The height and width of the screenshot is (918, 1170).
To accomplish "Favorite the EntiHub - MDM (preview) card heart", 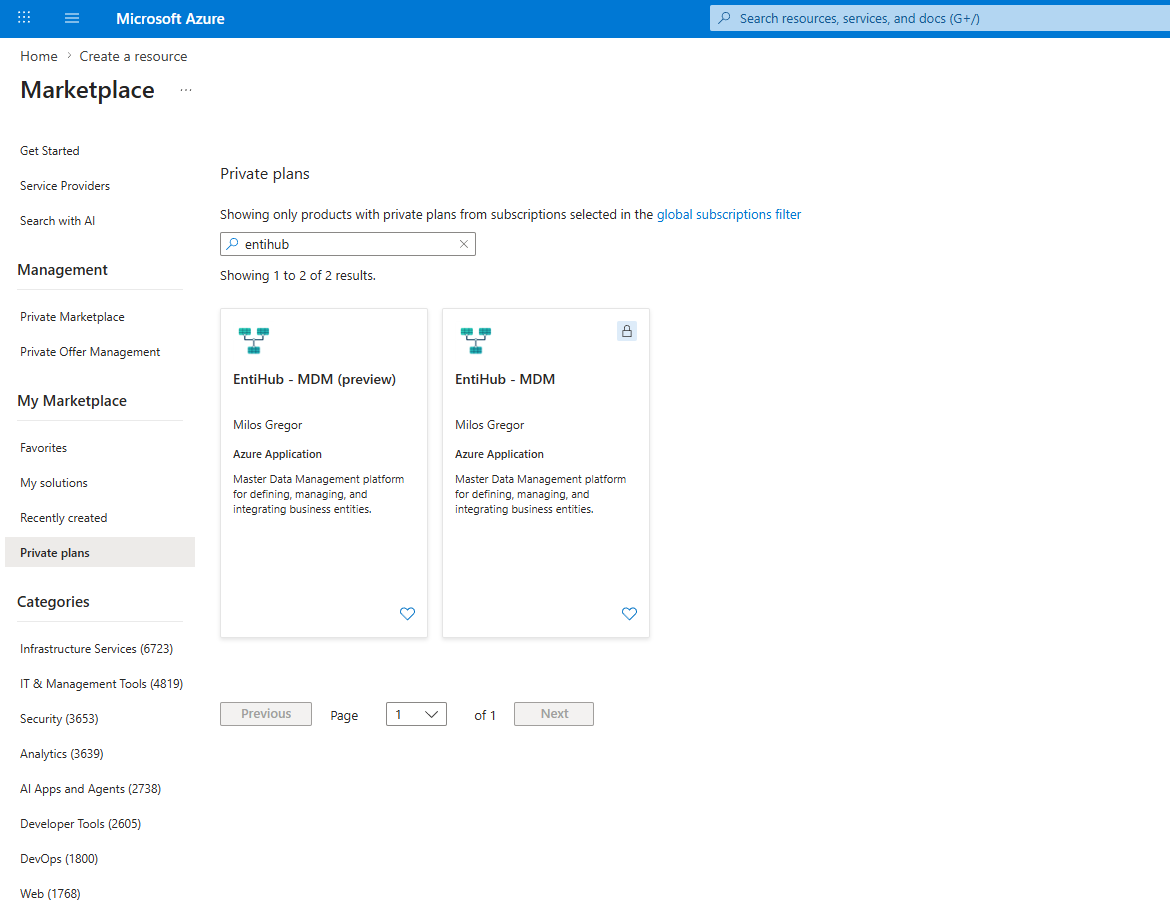I will click(x=407, y=613).
